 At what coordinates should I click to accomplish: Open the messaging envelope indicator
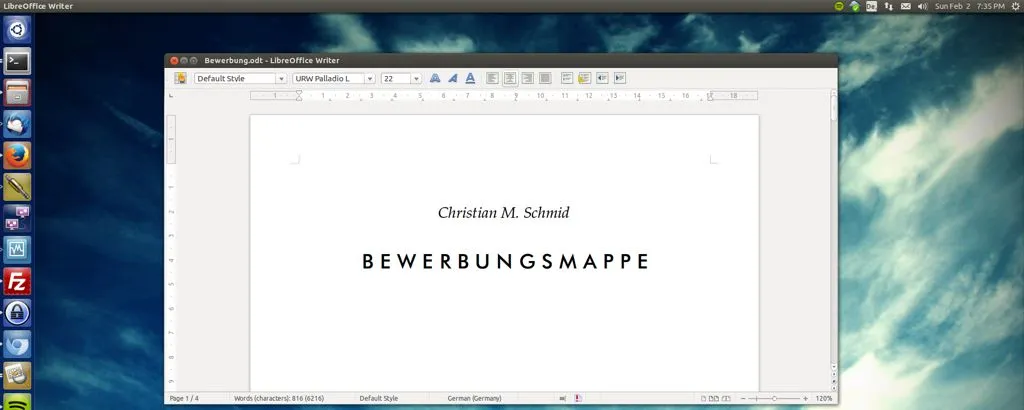[905, 6]
